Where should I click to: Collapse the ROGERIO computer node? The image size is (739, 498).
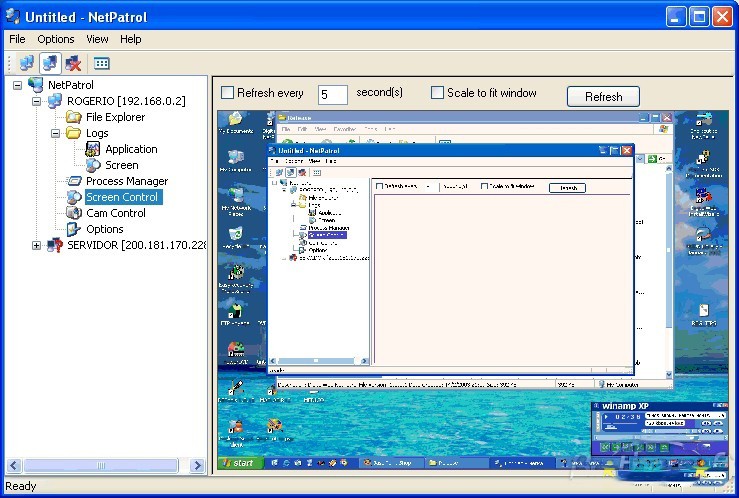(x=37, y=101)
